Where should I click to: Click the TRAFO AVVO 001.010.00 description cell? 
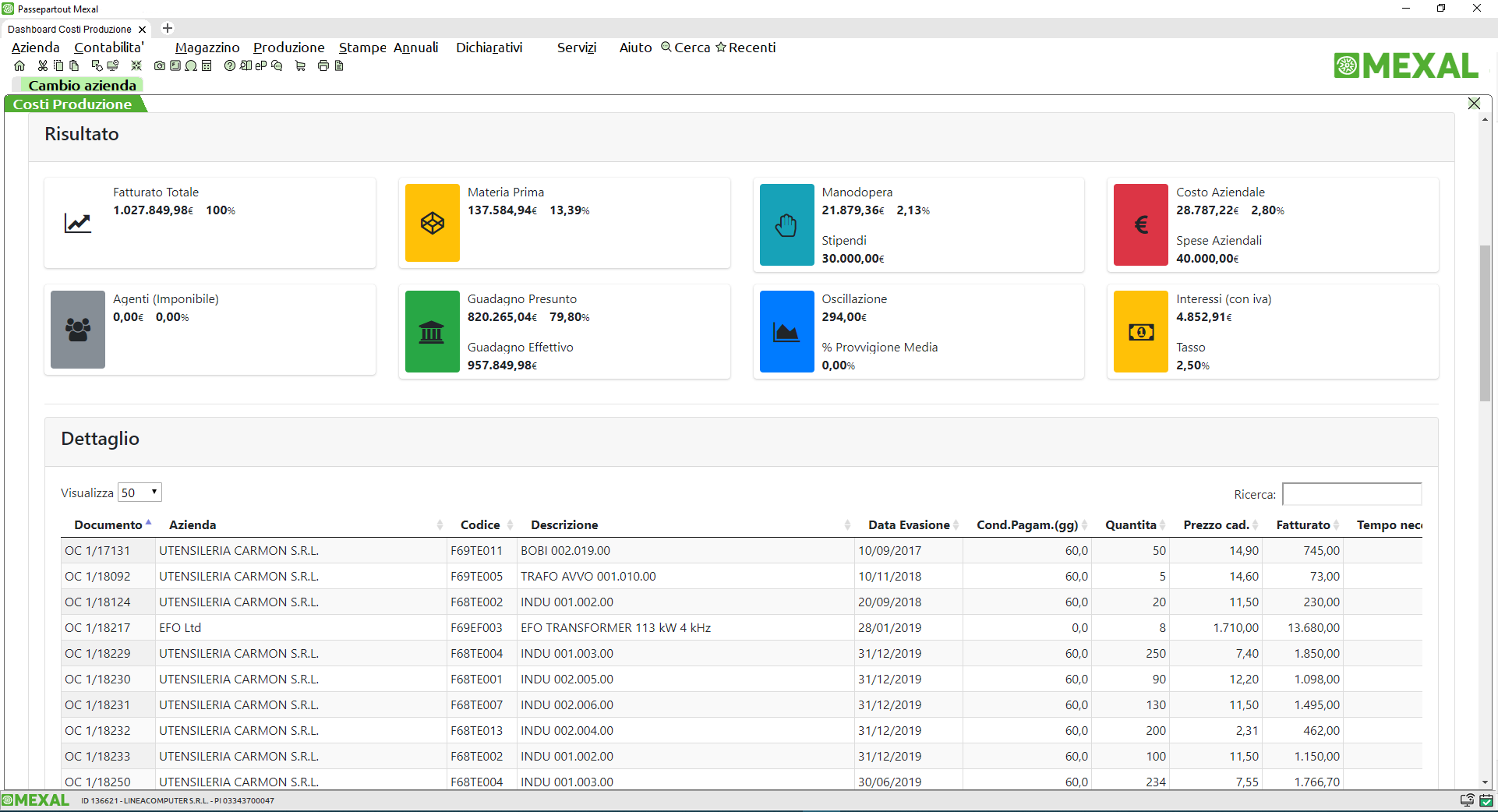coord(686,576)
